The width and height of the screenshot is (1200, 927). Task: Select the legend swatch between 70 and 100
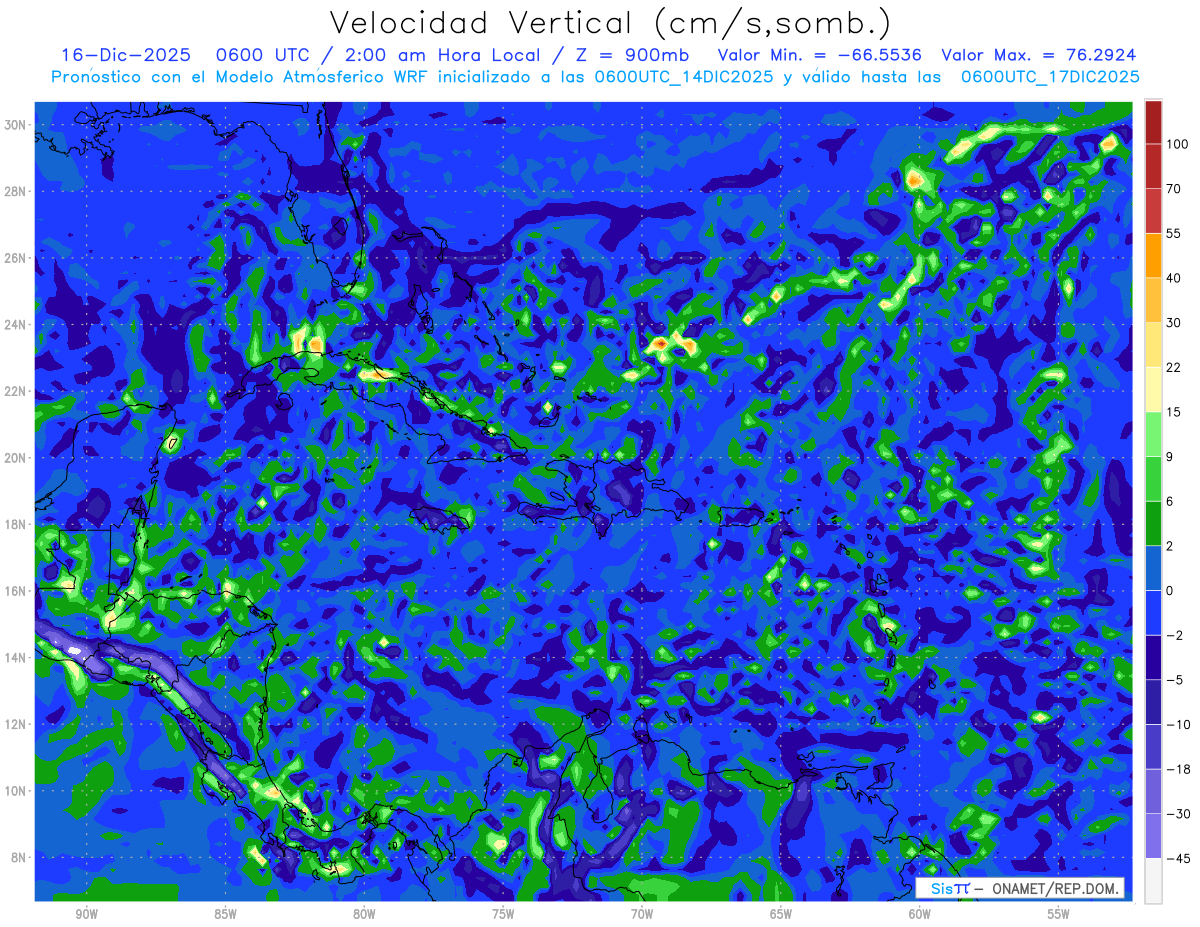[1153, 166]
